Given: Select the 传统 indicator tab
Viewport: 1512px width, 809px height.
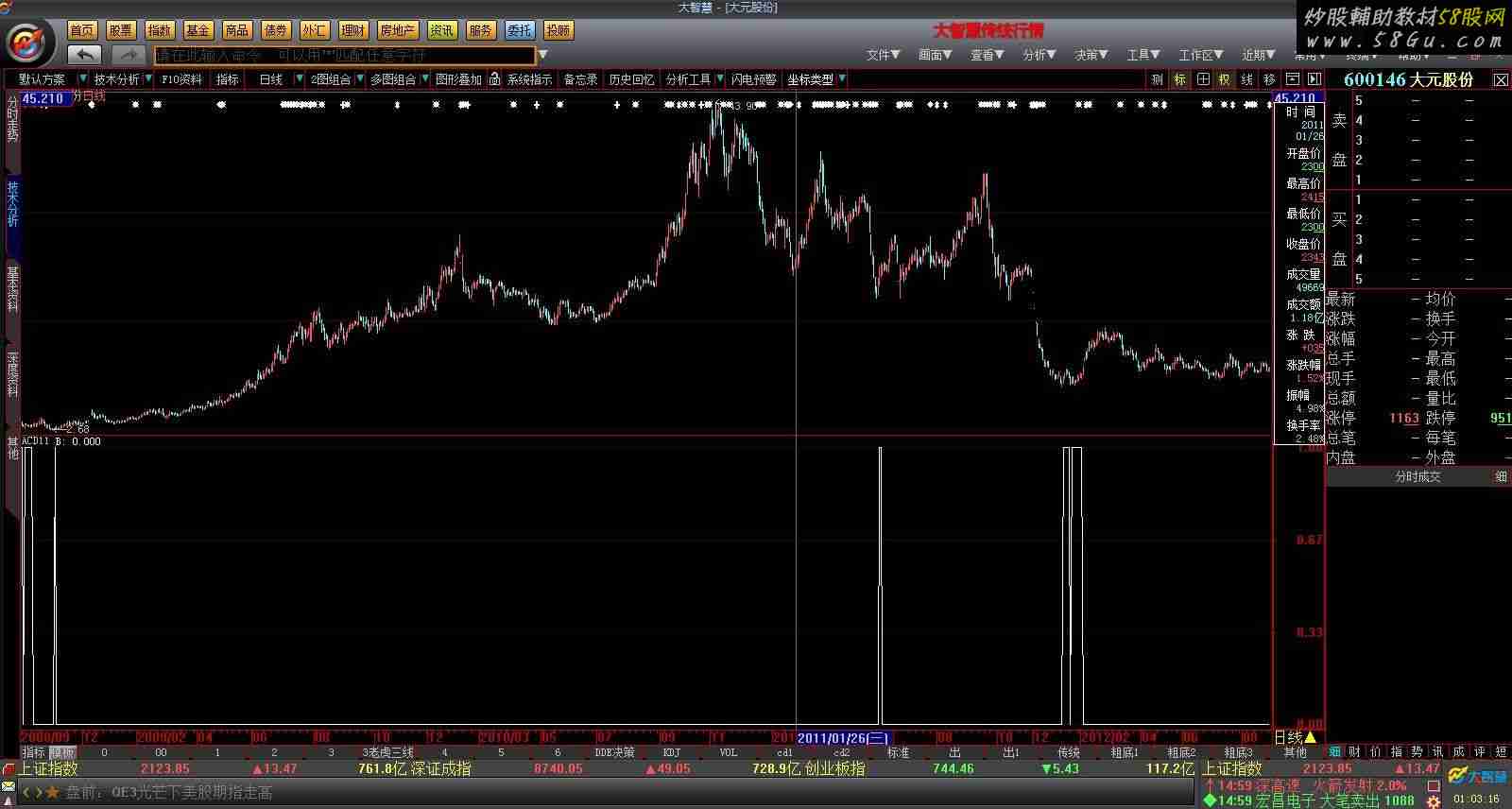Looking at the screenshot, I should (x=1069, y=753).
